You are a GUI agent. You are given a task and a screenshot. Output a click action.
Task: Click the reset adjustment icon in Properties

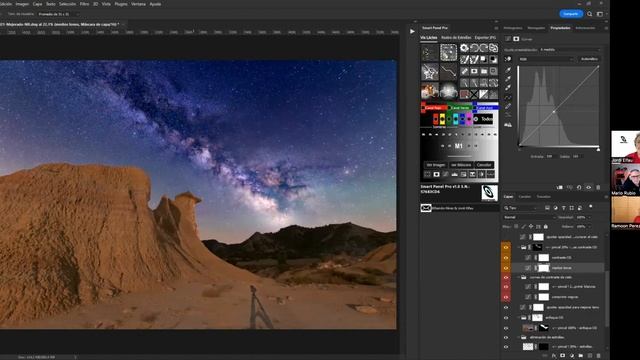(x=579, y=187)
